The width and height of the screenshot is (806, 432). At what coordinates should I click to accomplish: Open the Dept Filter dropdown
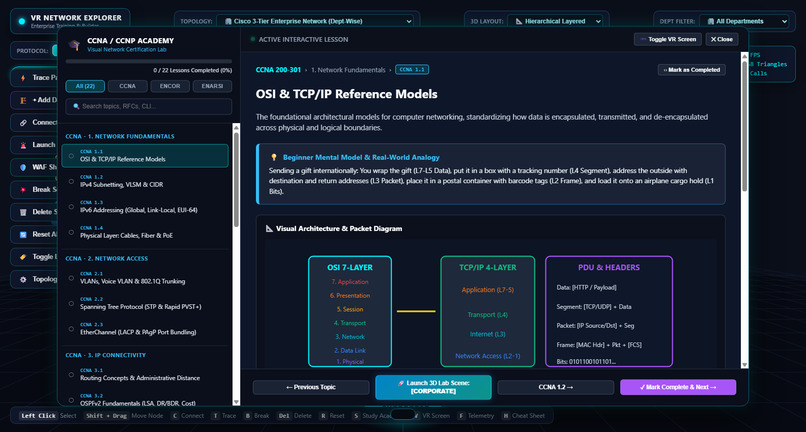tap(744, 22)
